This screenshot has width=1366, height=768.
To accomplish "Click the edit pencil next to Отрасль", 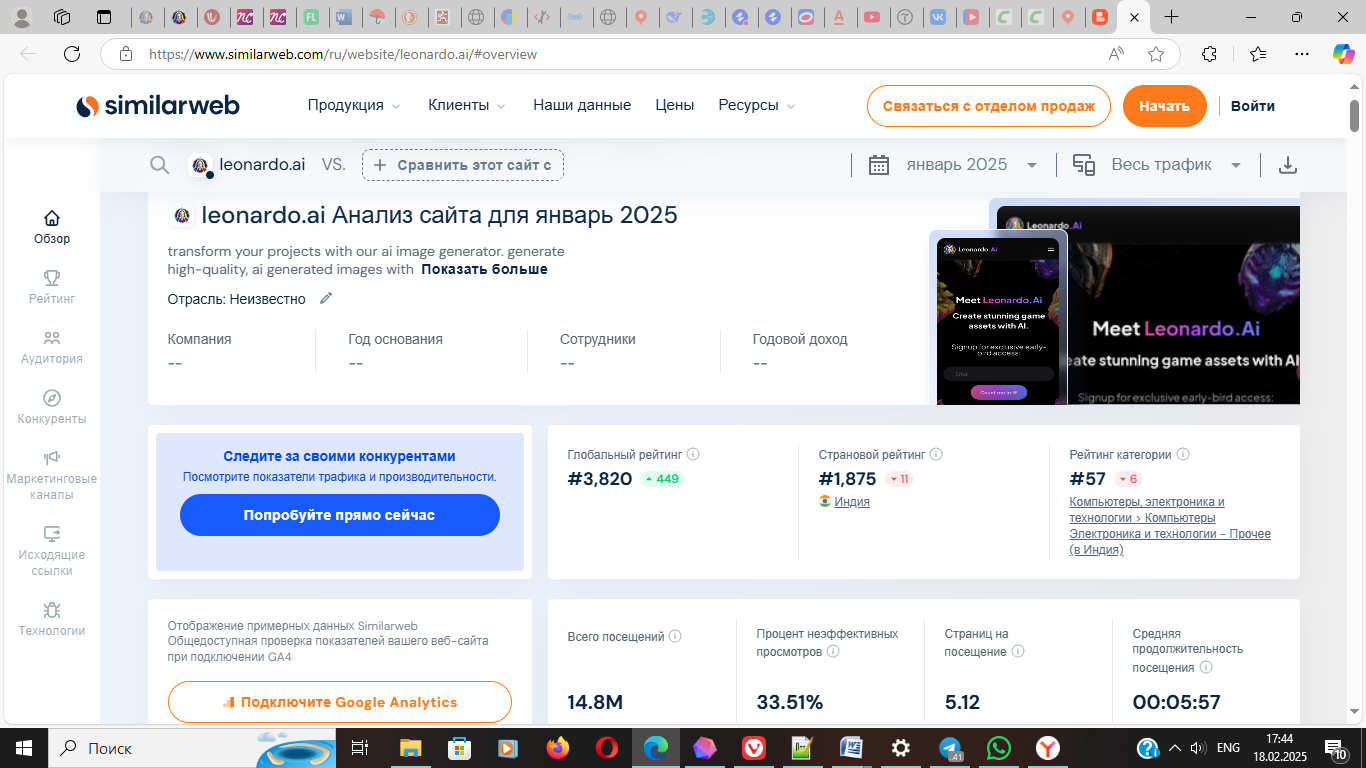I will pos(325,298).
